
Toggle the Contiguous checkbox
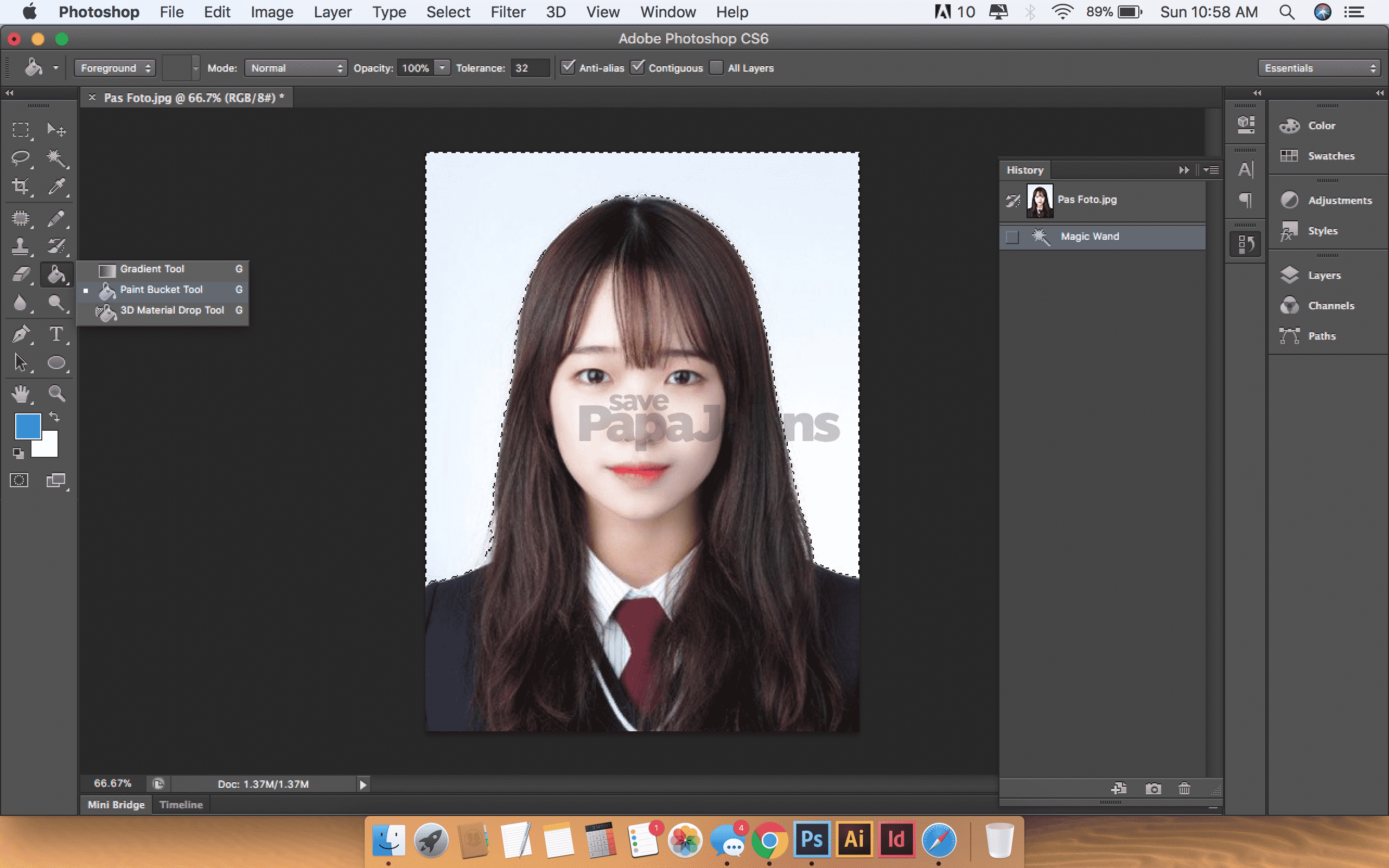(637, 67)
